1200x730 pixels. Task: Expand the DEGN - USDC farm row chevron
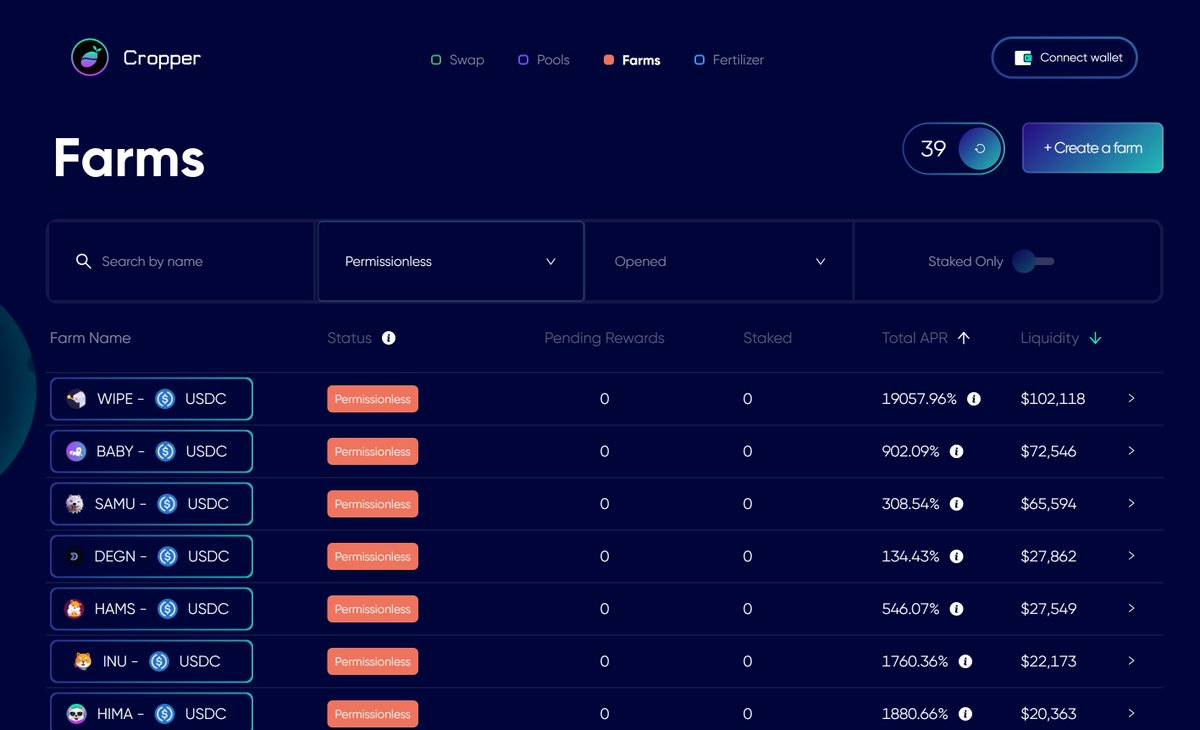coord(1131,556)
